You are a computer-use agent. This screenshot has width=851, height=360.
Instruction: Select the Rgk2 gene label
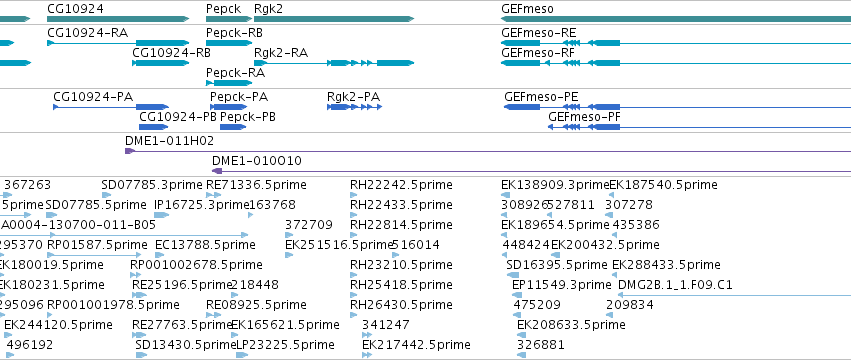click(x=268, y=9)
